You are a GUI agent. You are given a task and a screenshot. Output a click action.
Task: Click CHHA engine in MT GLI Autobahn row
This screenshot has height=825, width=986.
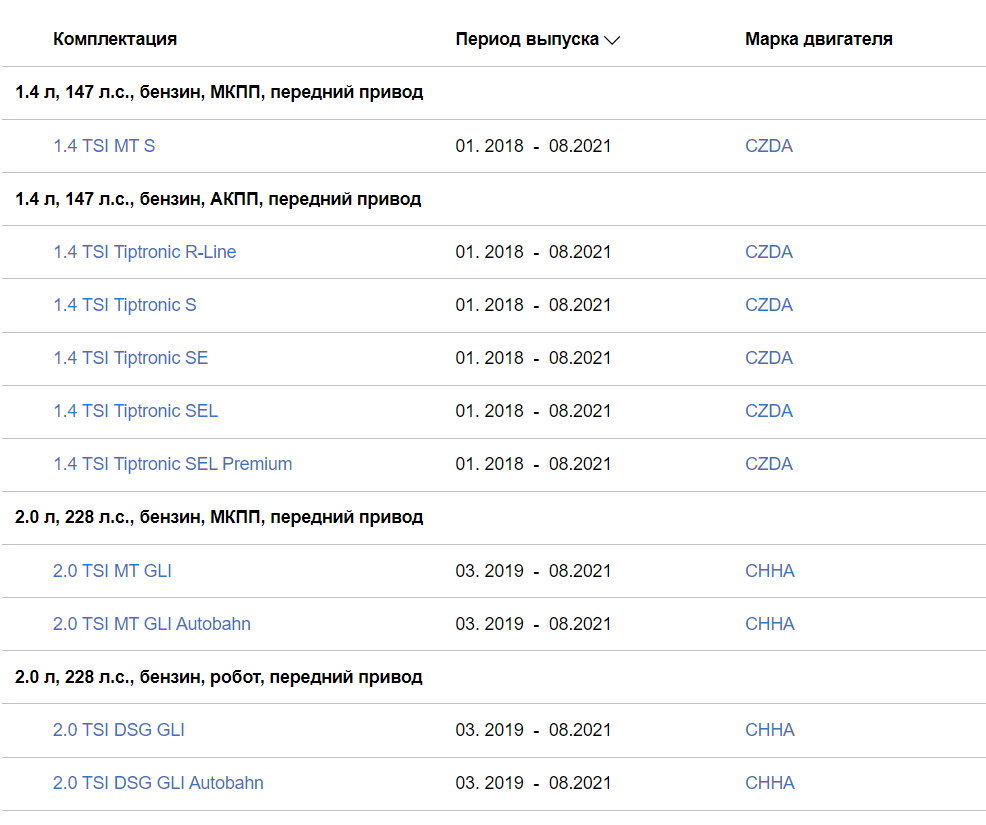pos(770,624)
